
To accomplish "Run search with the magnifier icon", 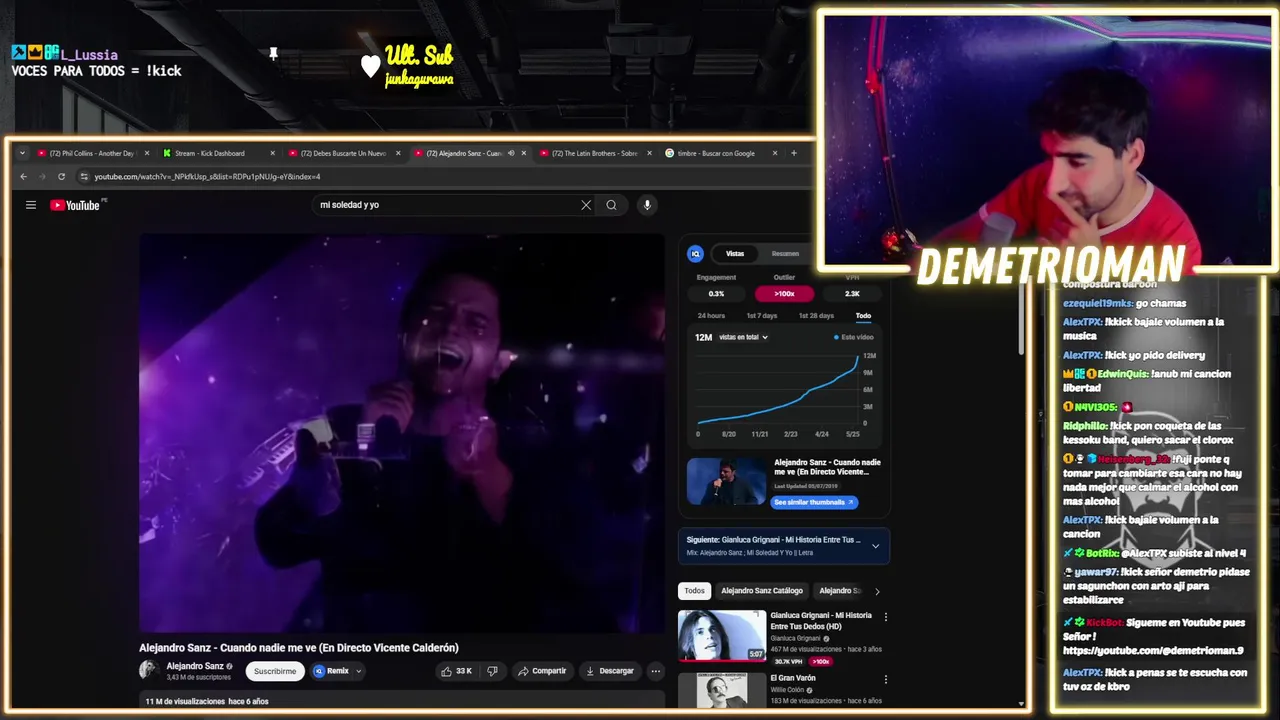I will pyautogui.click(x=611, y=205).
